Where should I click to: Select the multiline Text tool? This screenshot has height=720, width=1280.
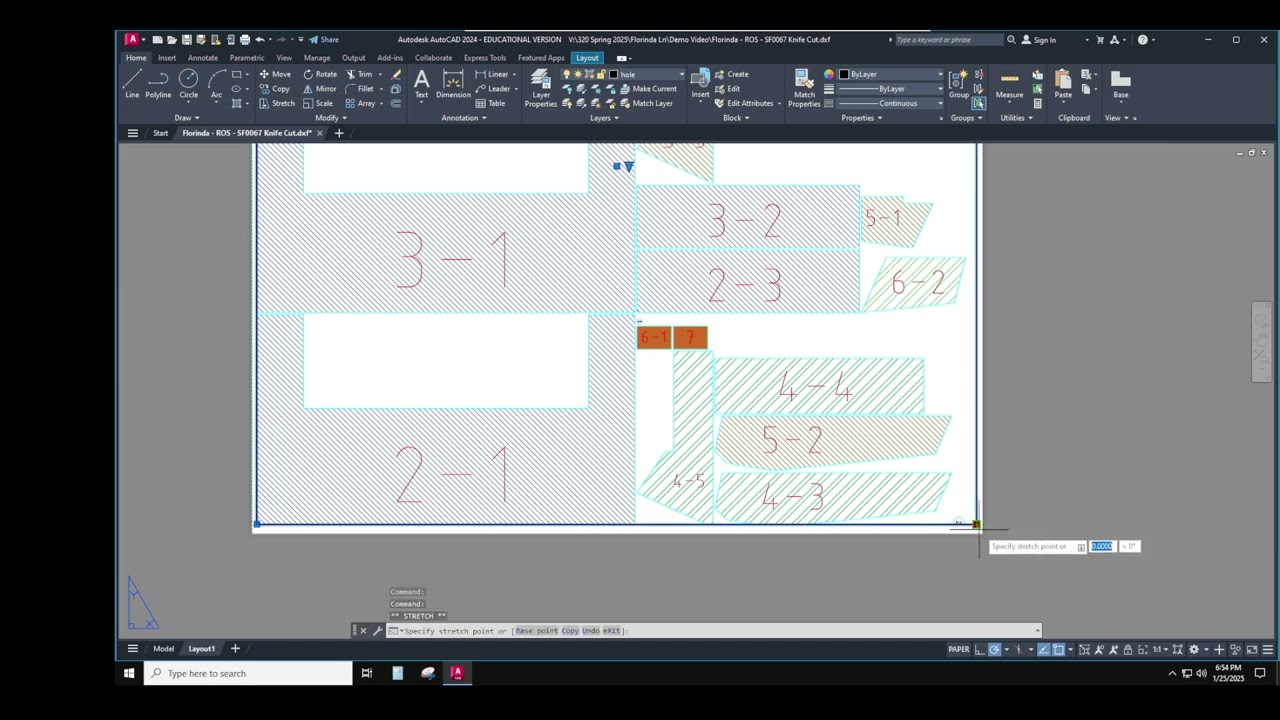(421, 83)
